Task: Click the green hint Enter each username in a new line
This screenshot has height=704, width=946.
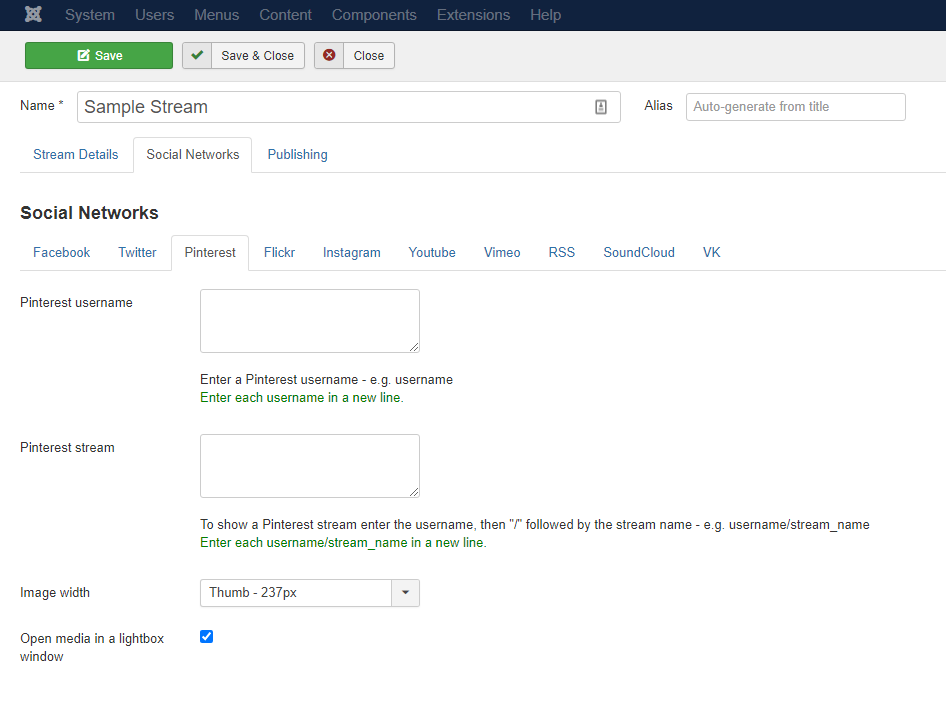Action: coord(302,398)
